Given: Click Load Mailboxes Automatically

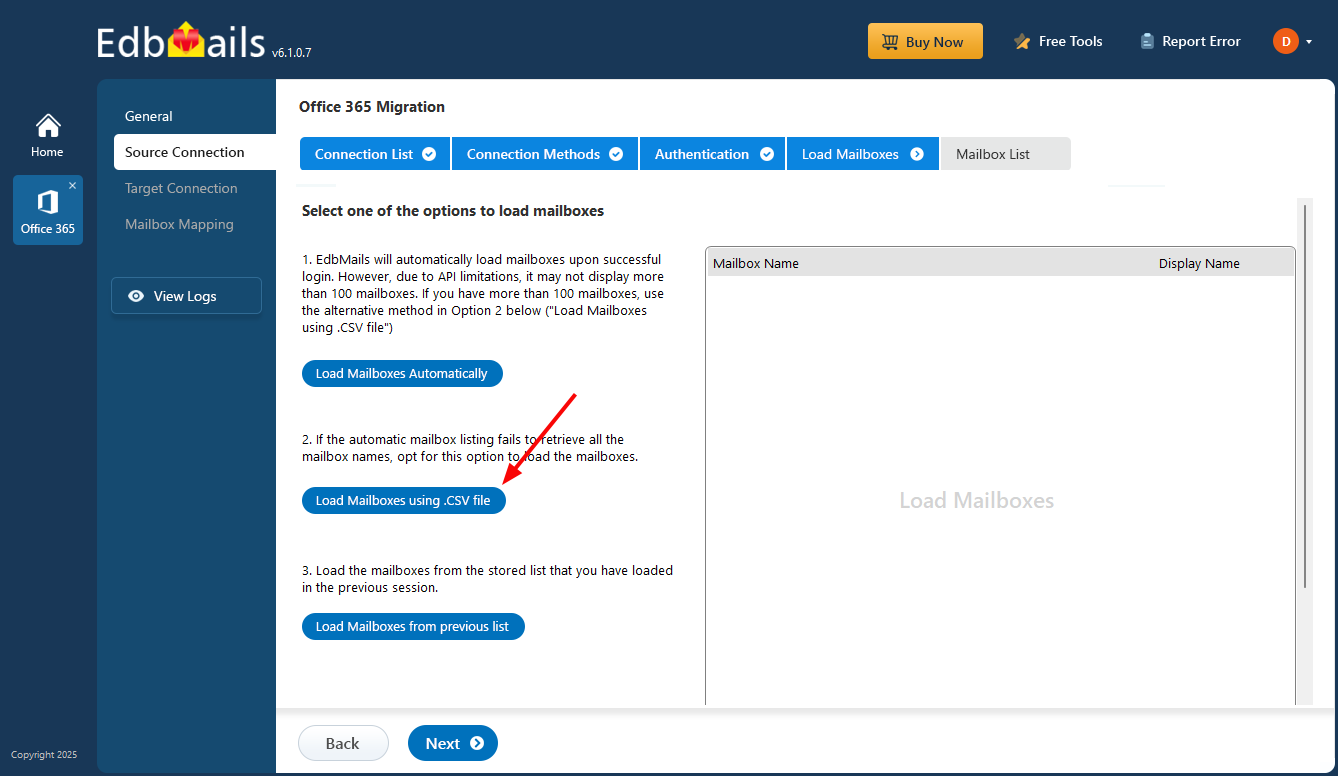Looking at the screenshot, I should [402, 373].
